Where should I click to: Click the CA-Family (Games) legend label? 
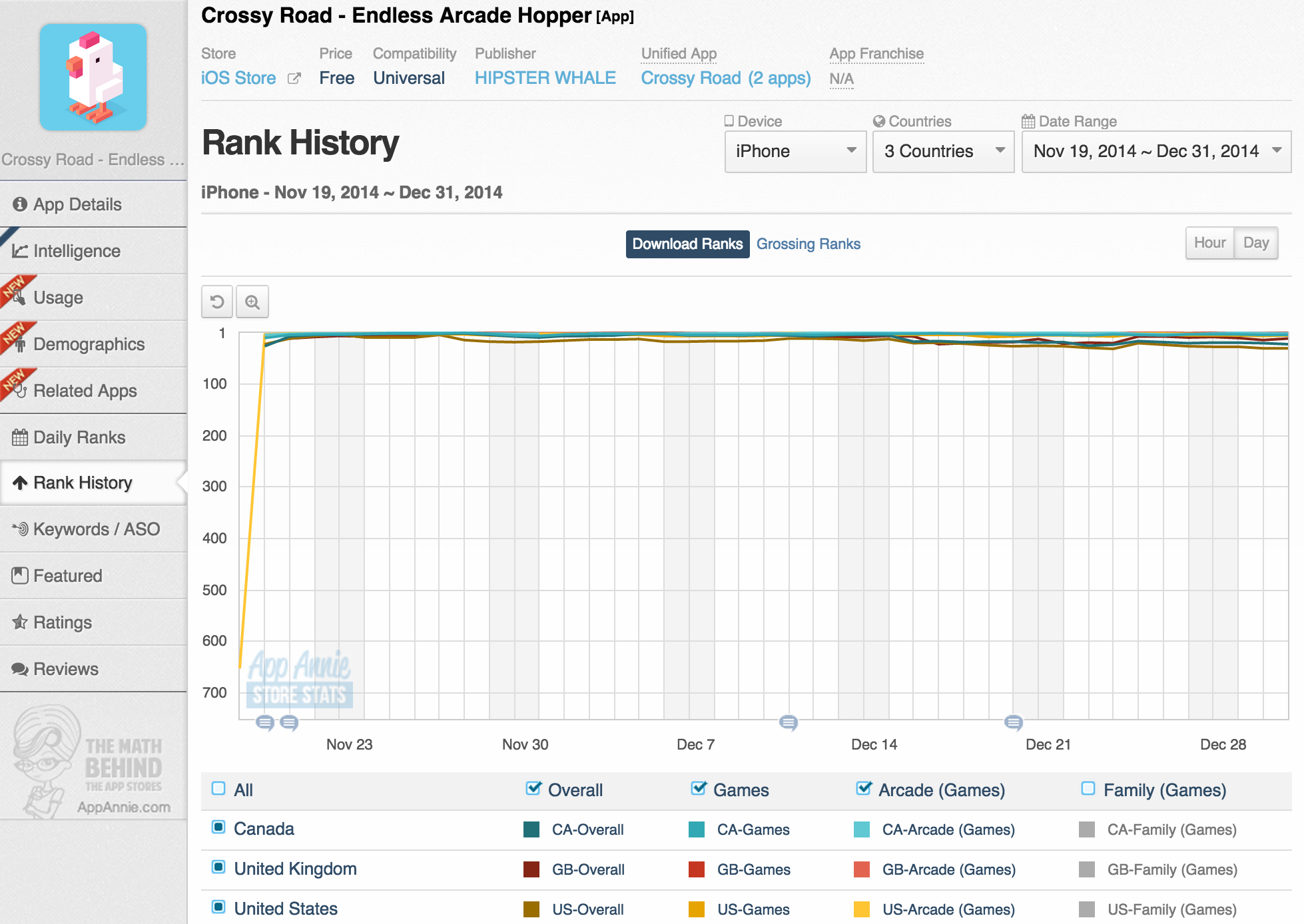[x=1171, y=829]
